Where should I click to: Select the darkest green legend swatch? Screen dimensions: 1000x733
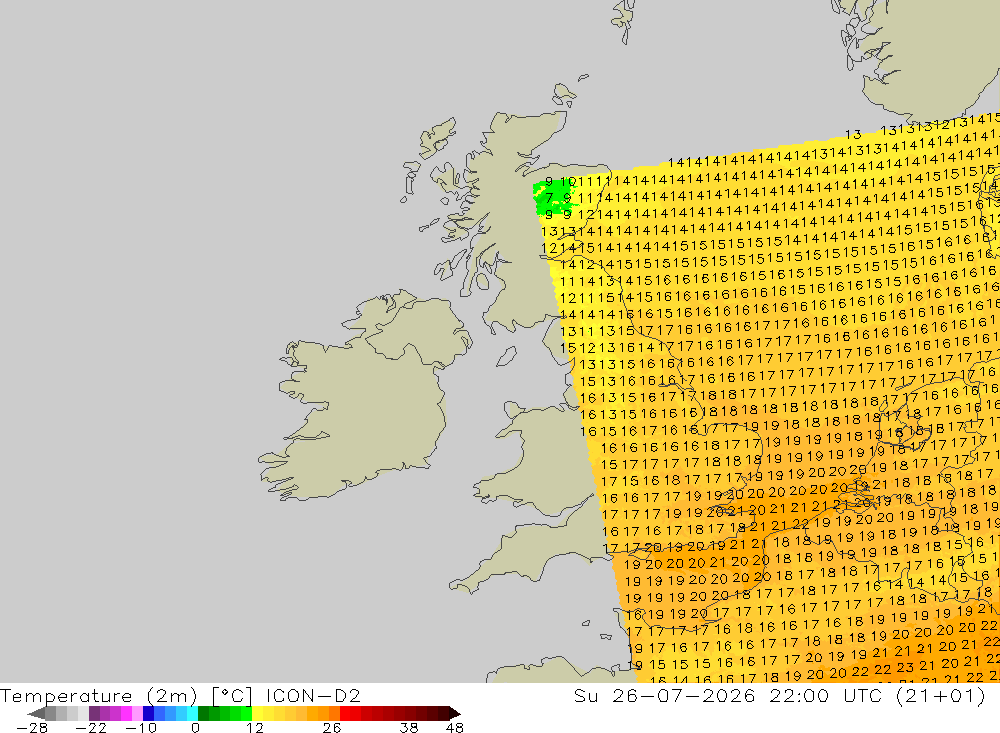pyautogui.click(x=203, y=713)
